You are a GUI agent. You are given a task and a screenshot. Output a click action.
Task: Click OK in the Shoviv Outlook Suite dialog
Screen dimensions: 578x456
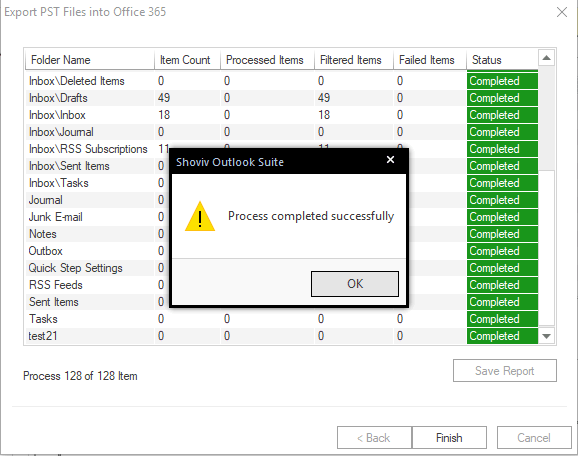355,283
